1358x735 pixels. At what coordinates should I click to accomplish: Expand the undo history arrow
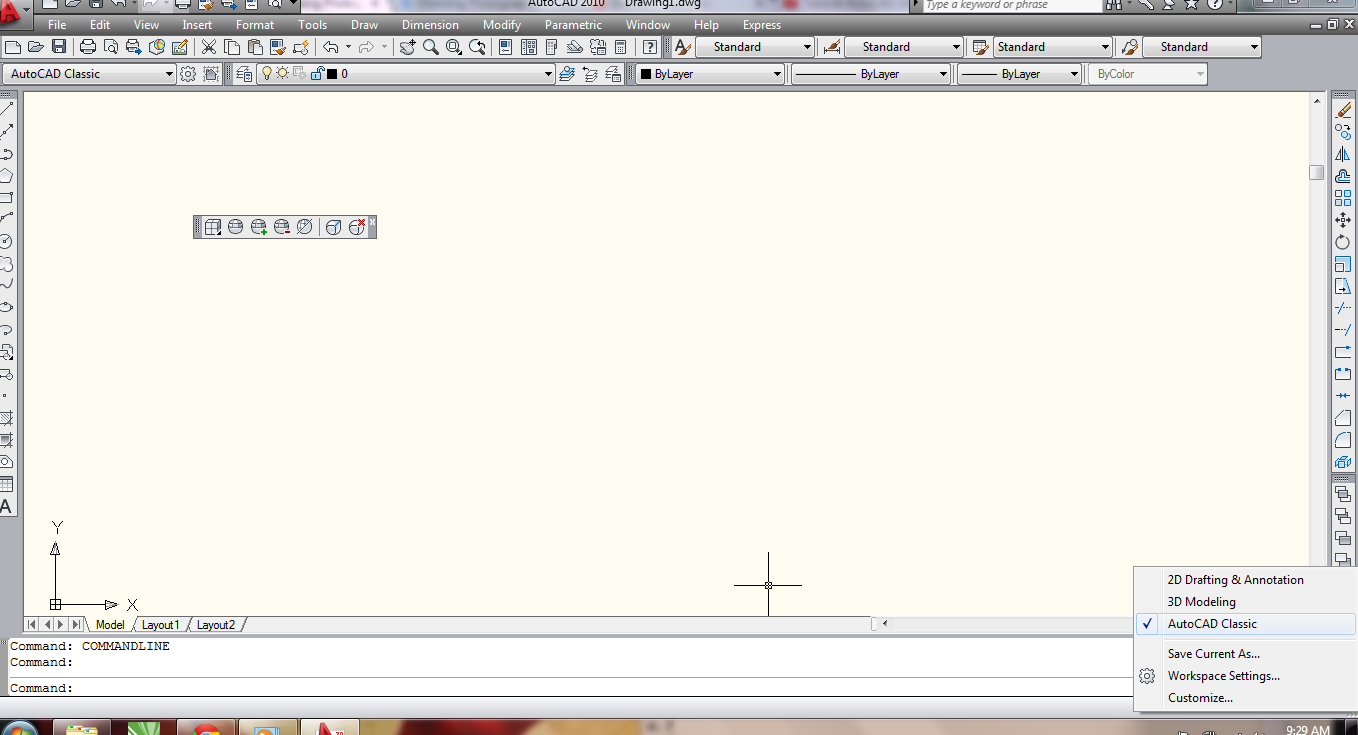coord(348,47)
